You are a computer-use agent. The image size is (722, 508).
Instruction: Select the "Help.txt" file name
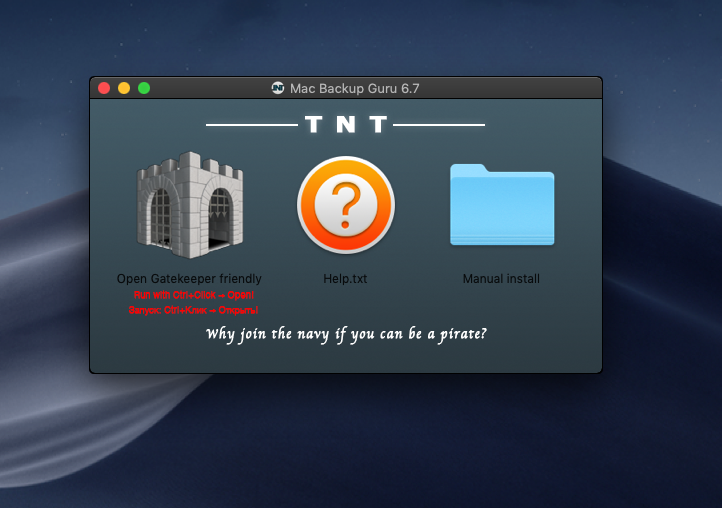click(345, 279)
